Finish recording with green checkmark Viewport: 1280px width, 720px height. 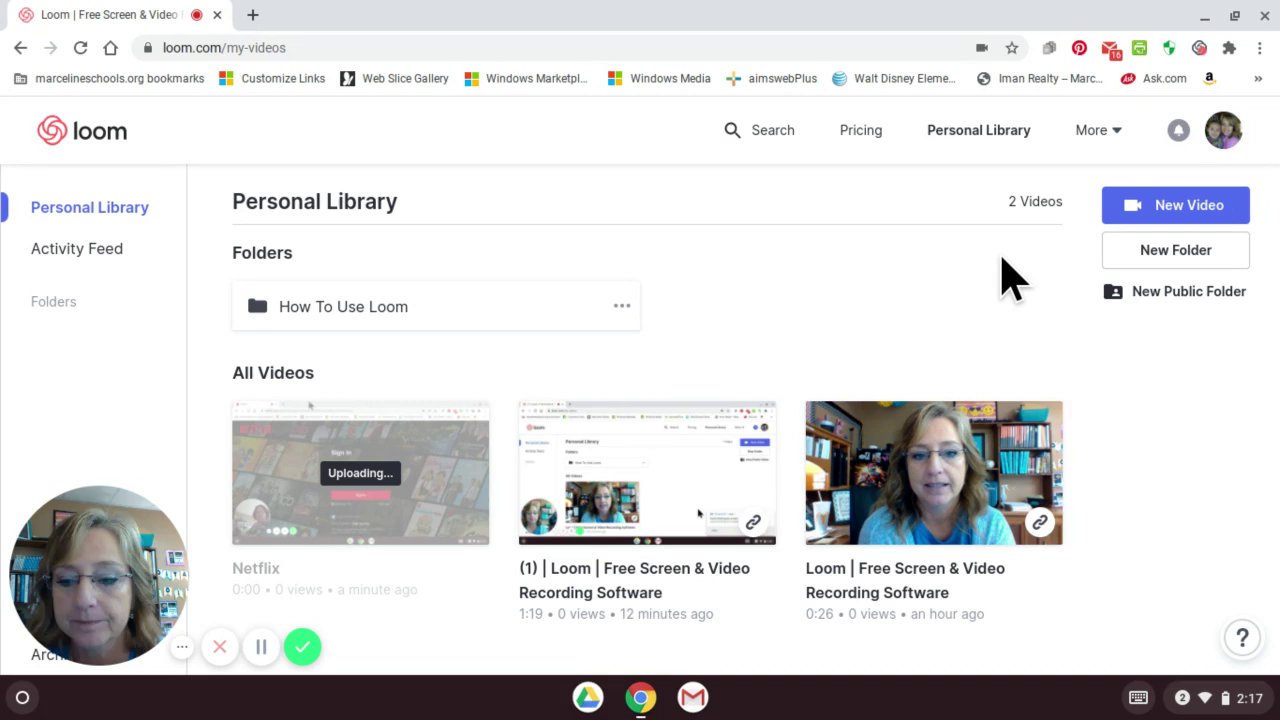coord(302,647)
